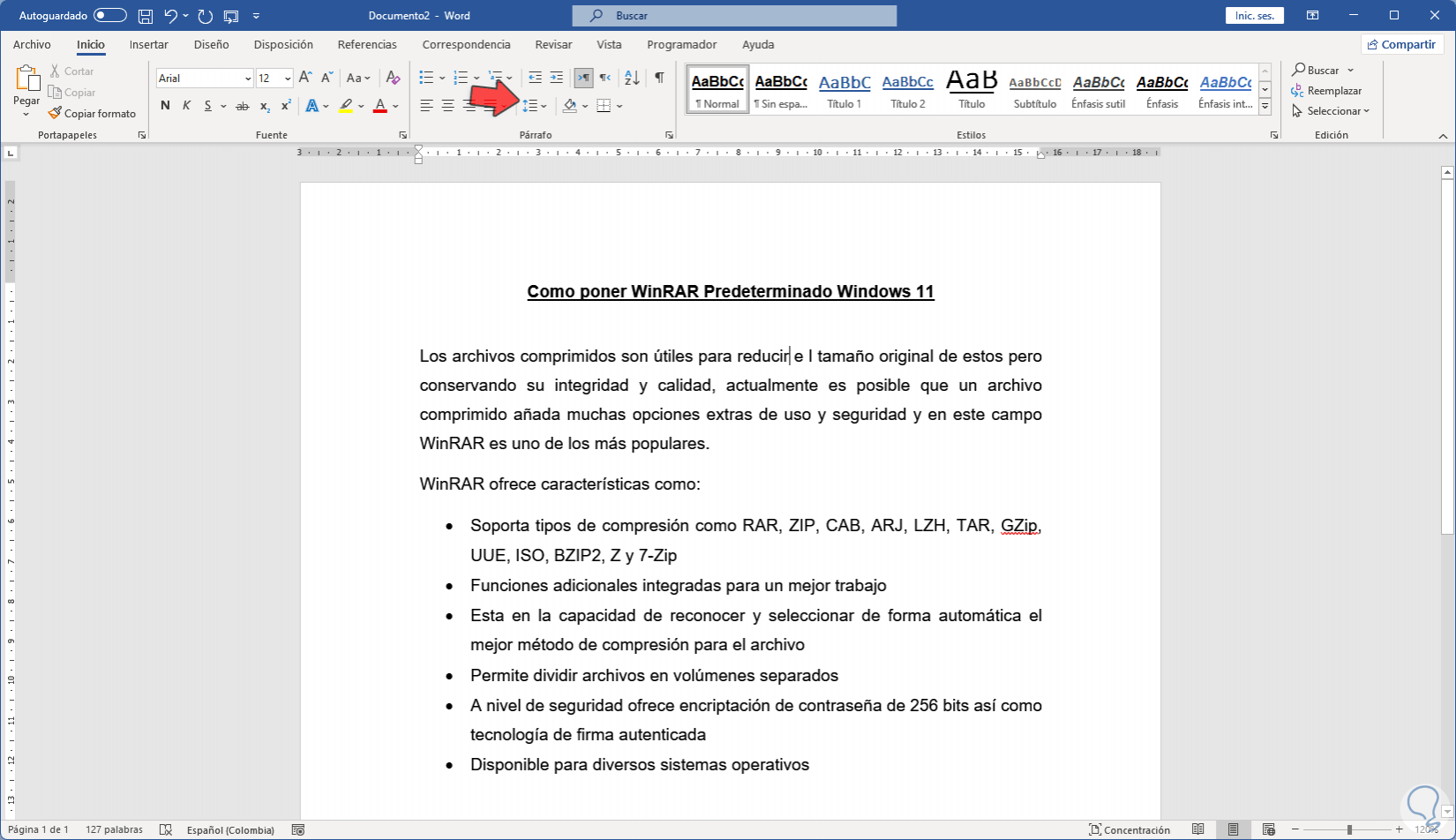This screenshot has width=1456, height=840.
Task: Align text to the left
Action: (426, 106)
